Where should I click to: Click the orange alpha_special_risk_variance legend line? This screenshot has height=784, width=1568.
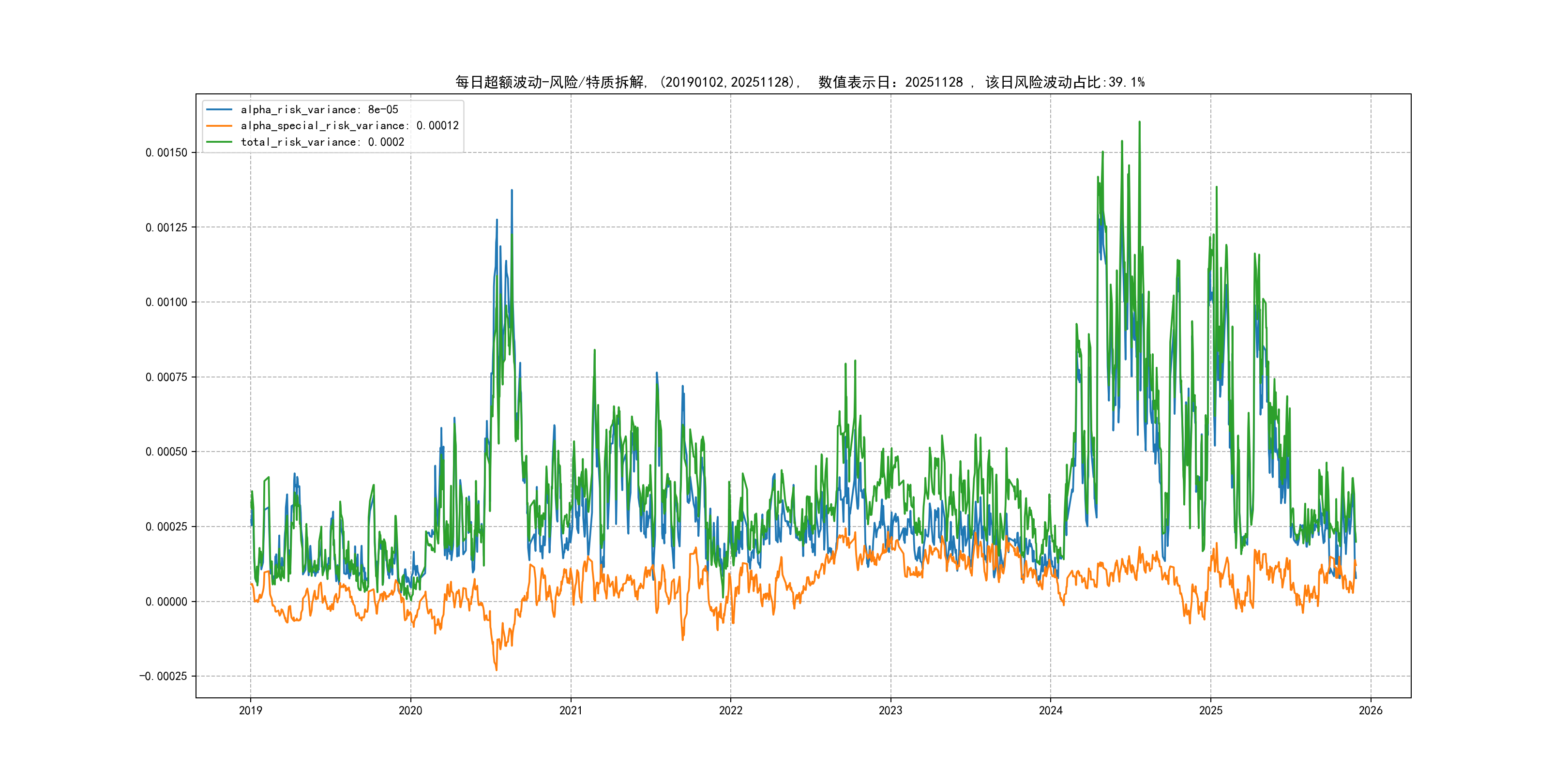tap(219, 126)
